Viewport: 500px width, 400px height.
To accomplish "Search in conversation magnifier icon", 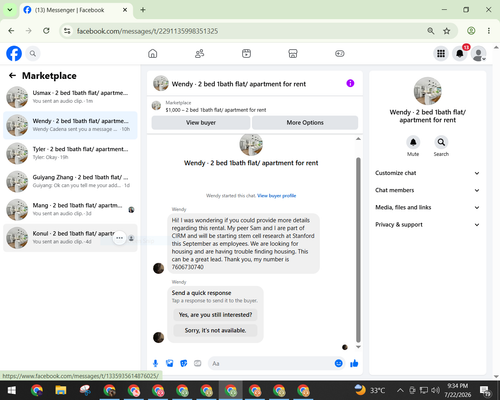I will 441,142.
